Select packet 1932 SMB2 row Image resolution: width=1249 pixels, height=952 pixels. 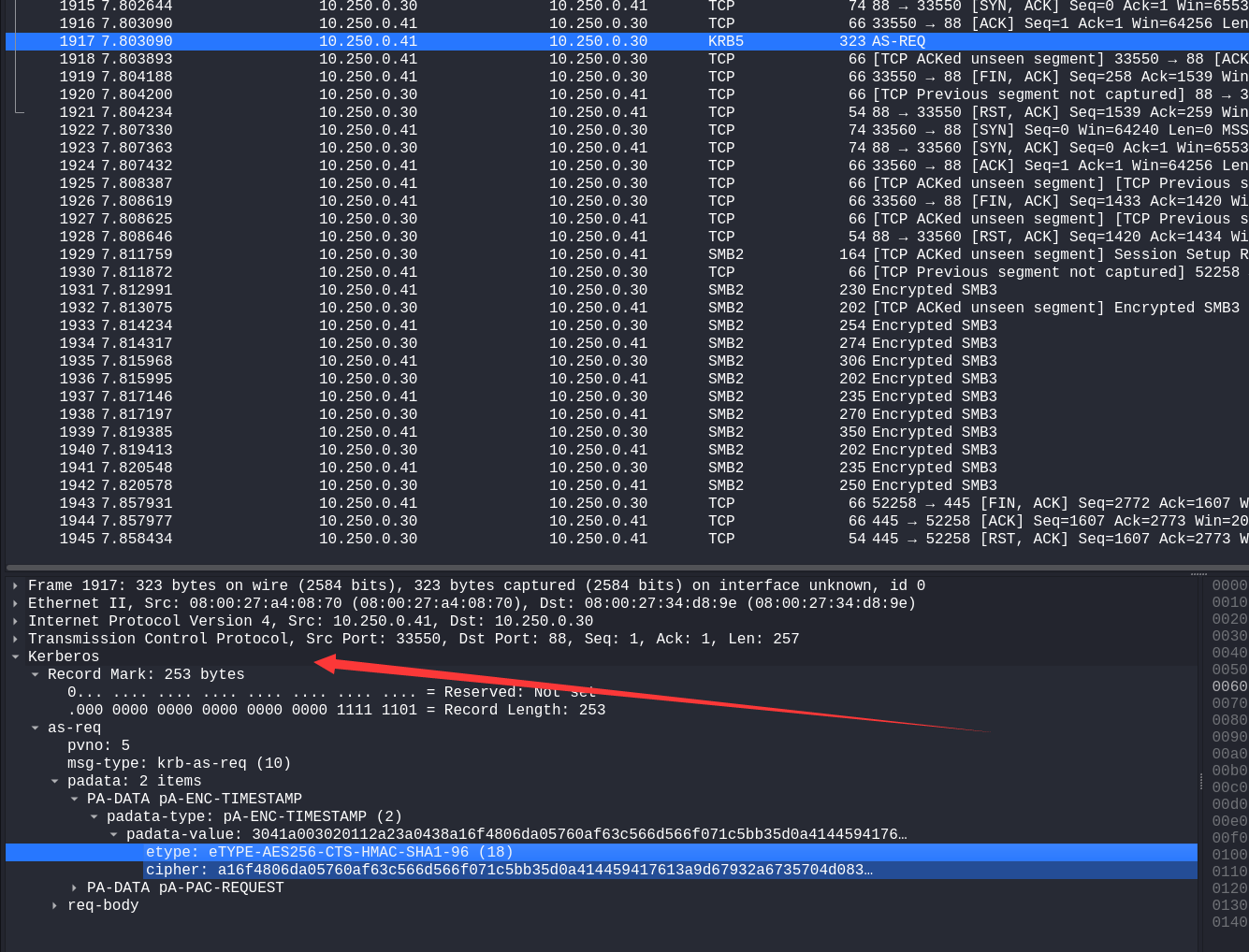[x=627, y=308]
